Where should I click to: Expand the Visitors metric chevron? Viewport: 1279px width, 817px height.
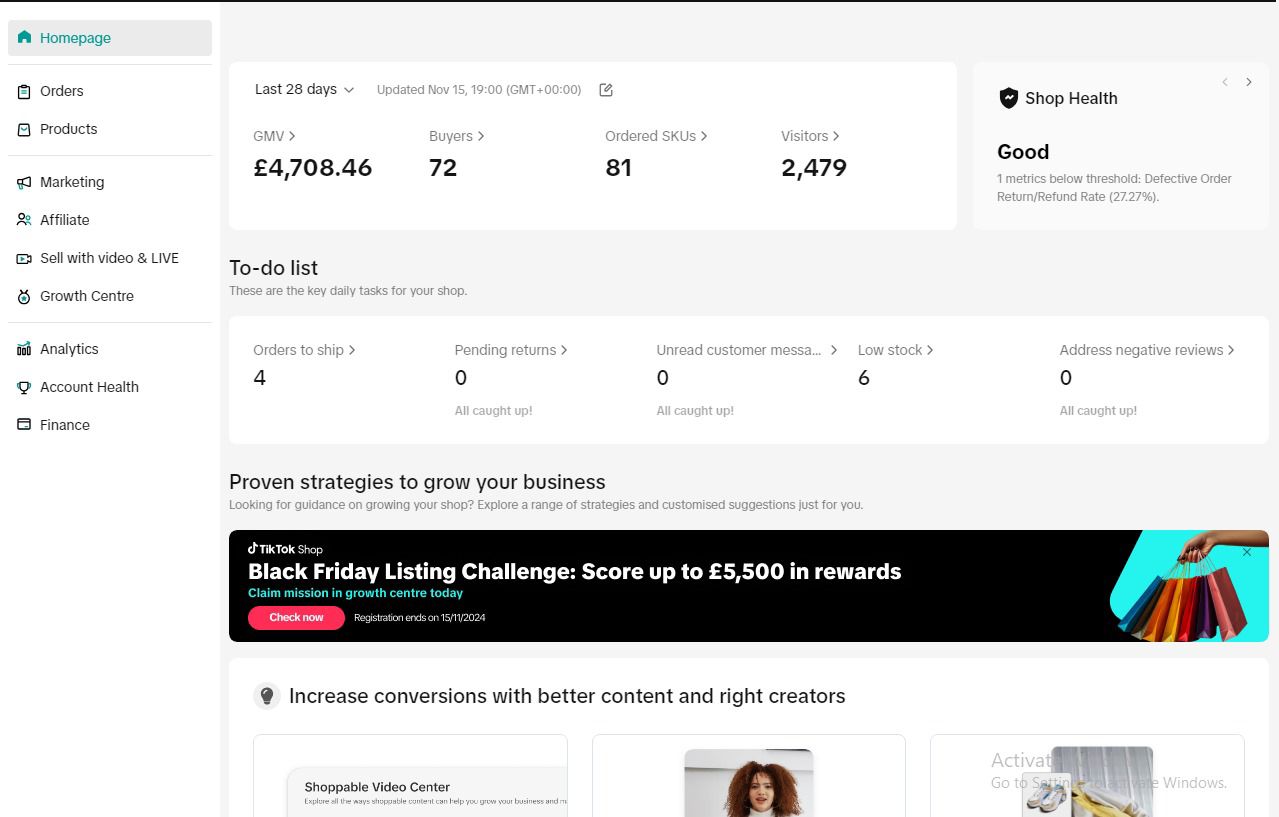tap(836, 136)
